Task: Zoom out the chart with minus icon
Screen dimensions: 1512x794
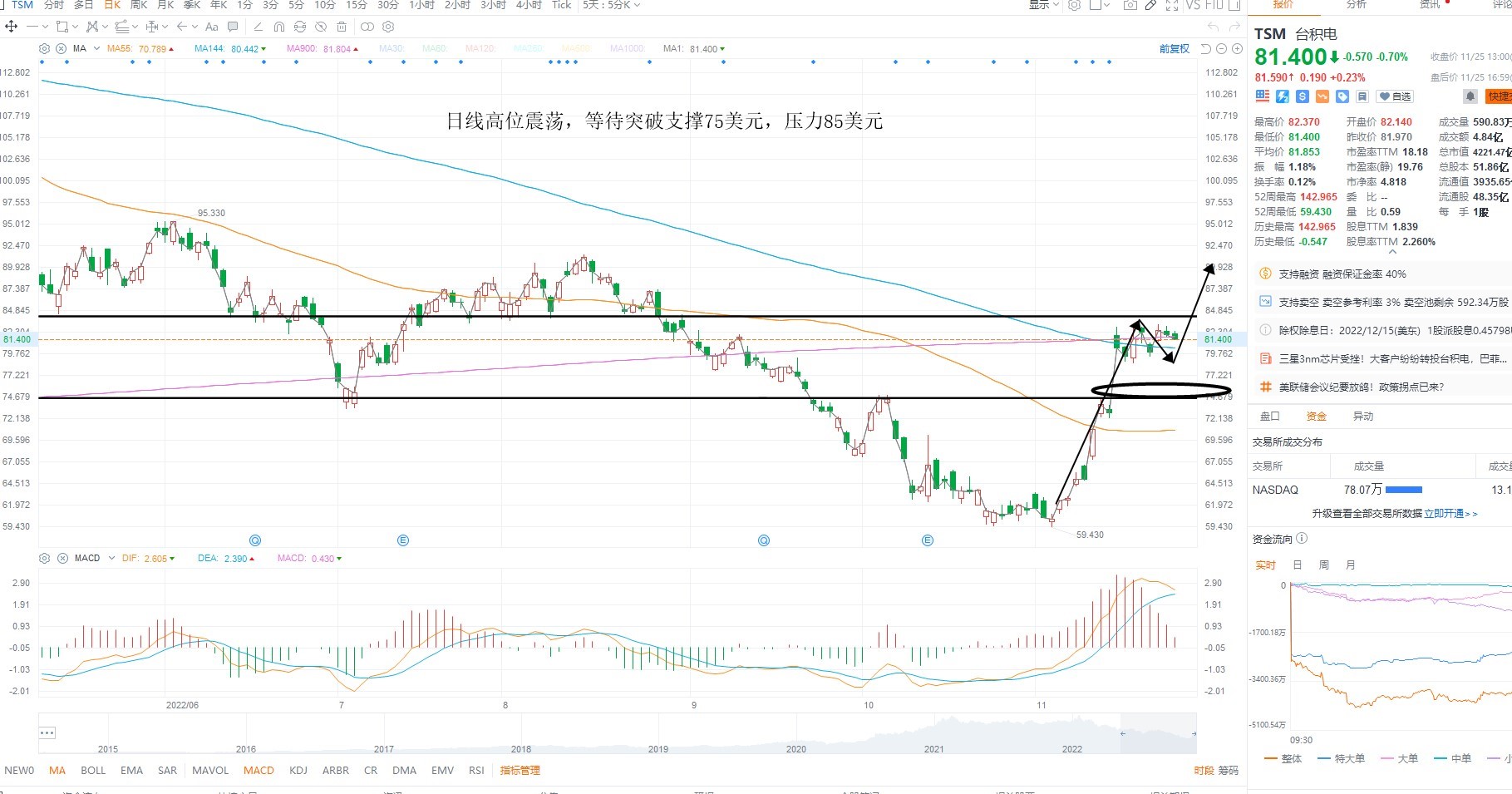Action: click(1222, 49)
